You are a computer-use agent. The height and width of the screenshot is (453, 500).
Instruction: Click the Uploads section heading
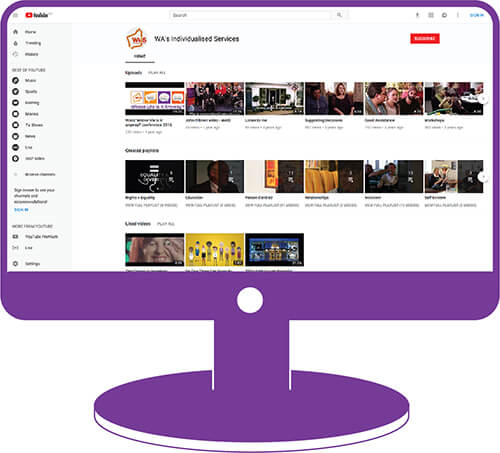click(134, 73)
